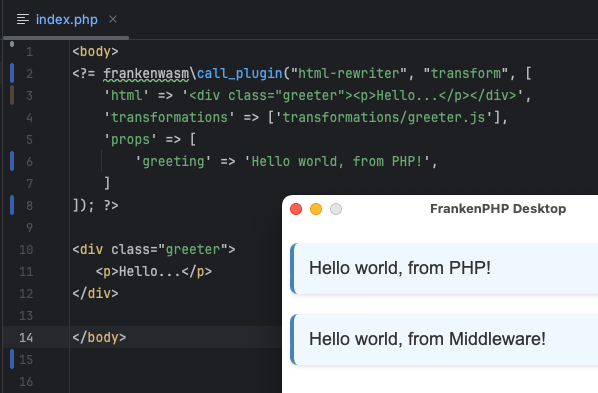This screenshot has width=598, height=393.
Task: Click the 'greeting' array key
Action: tap(173, 161)
